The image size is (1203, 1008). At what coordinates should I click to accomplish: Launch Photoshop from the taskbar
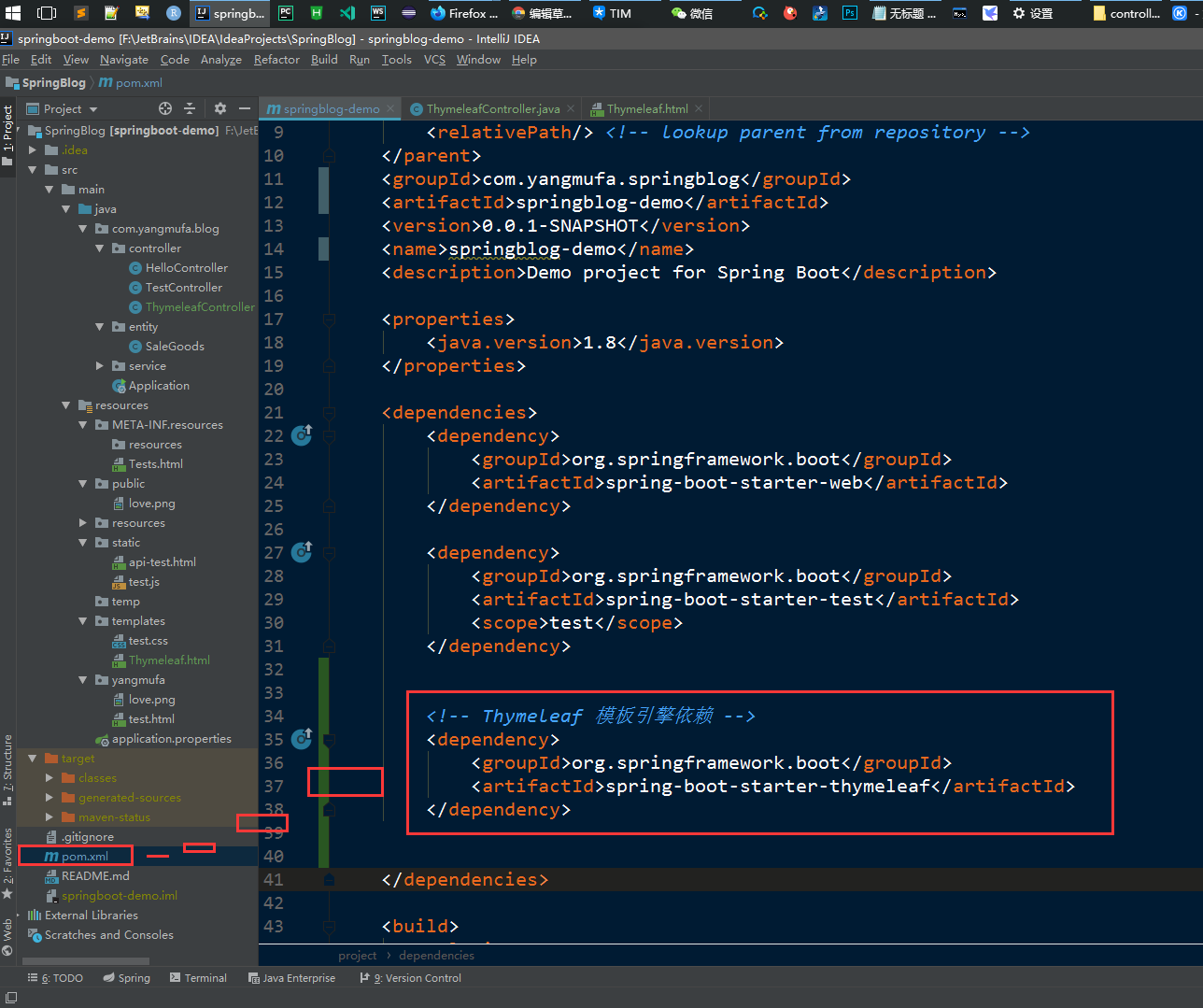point(849,13)
